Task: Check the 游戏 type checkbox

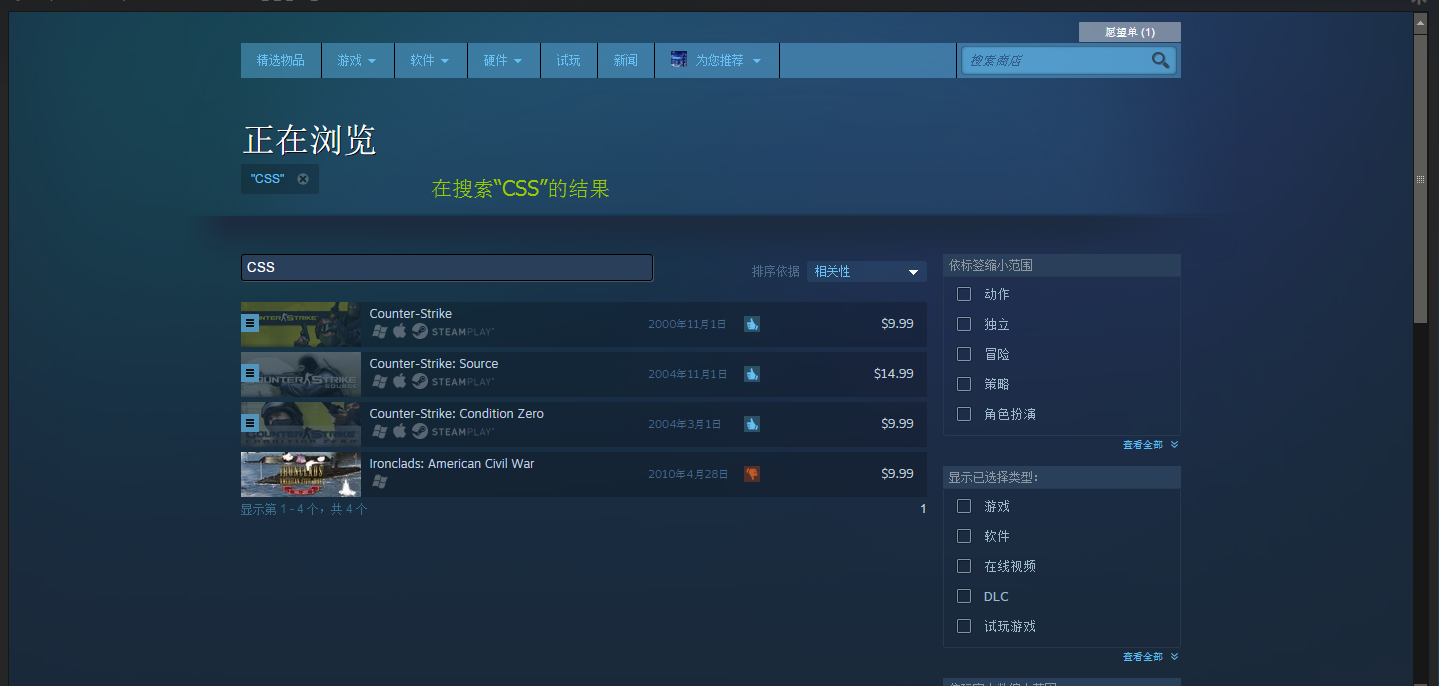Action: (964, 506)
